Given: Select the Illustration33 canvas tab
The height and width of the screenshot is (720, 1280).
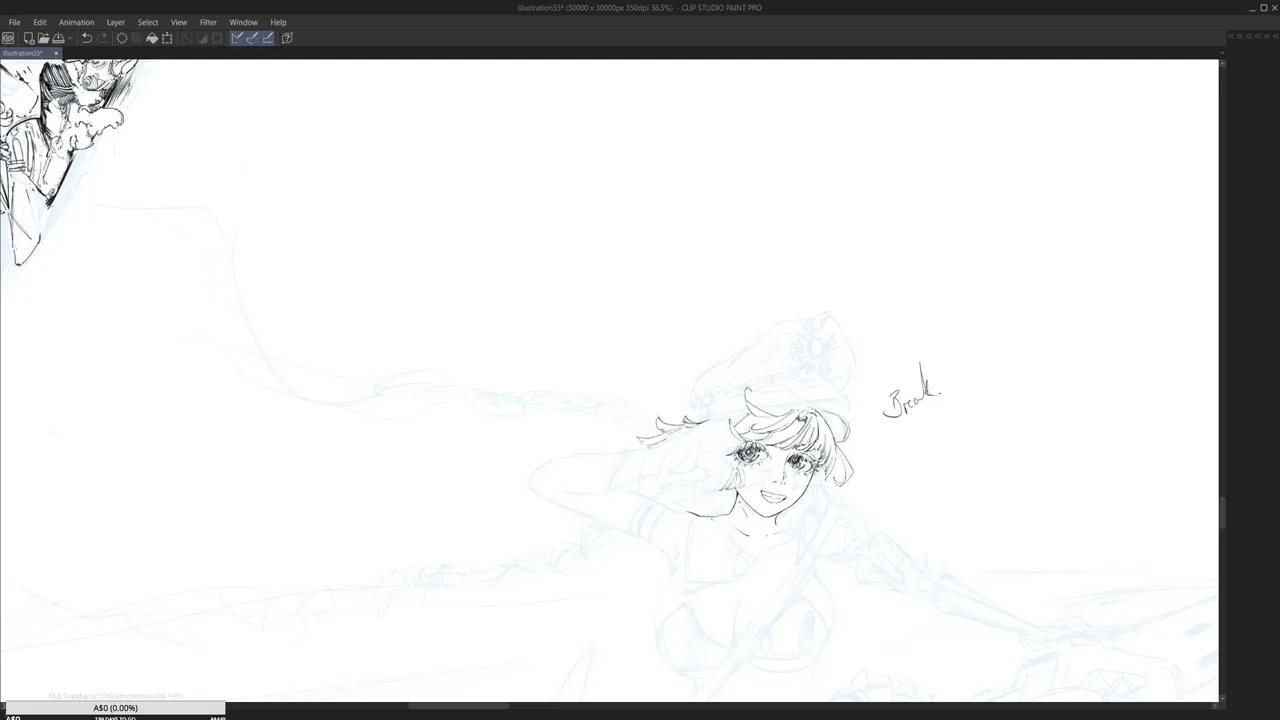Looking at the screenshot, I should pyautogui.click(x=22, y=53).
